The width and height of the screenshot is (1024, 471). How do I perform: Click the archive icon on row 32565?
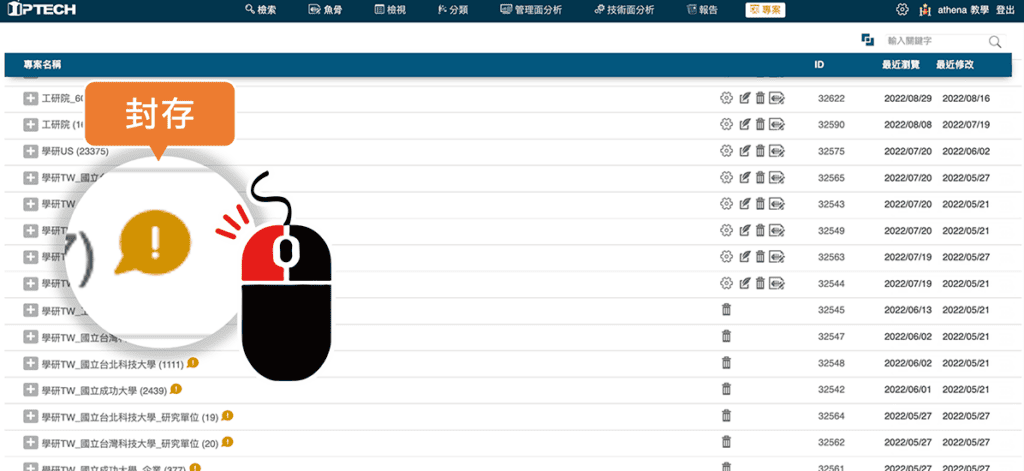[776, 177]
